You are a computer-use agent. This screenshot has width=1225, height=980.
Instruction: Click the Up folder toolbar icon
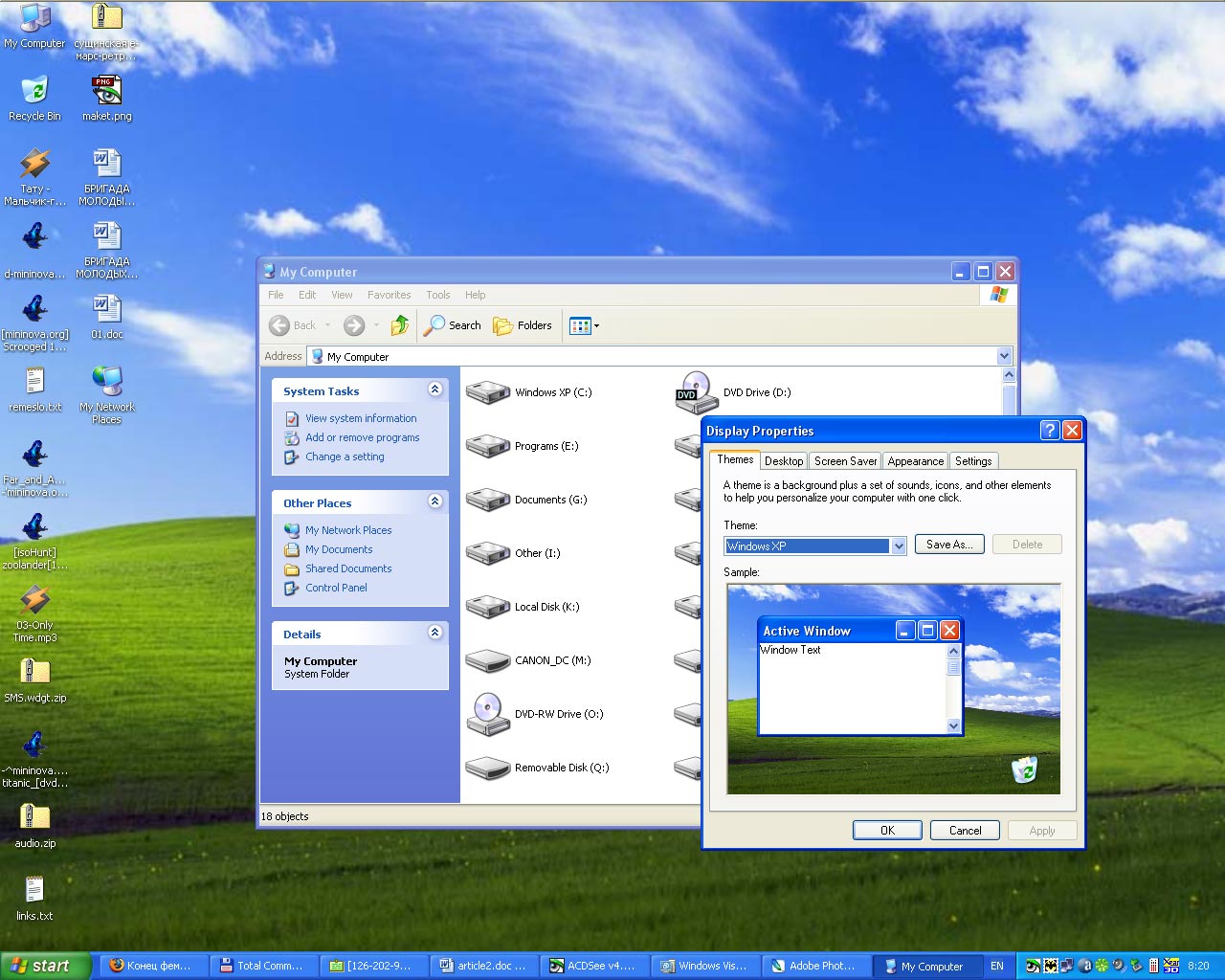pyautogui.click(x=400, y=325)
